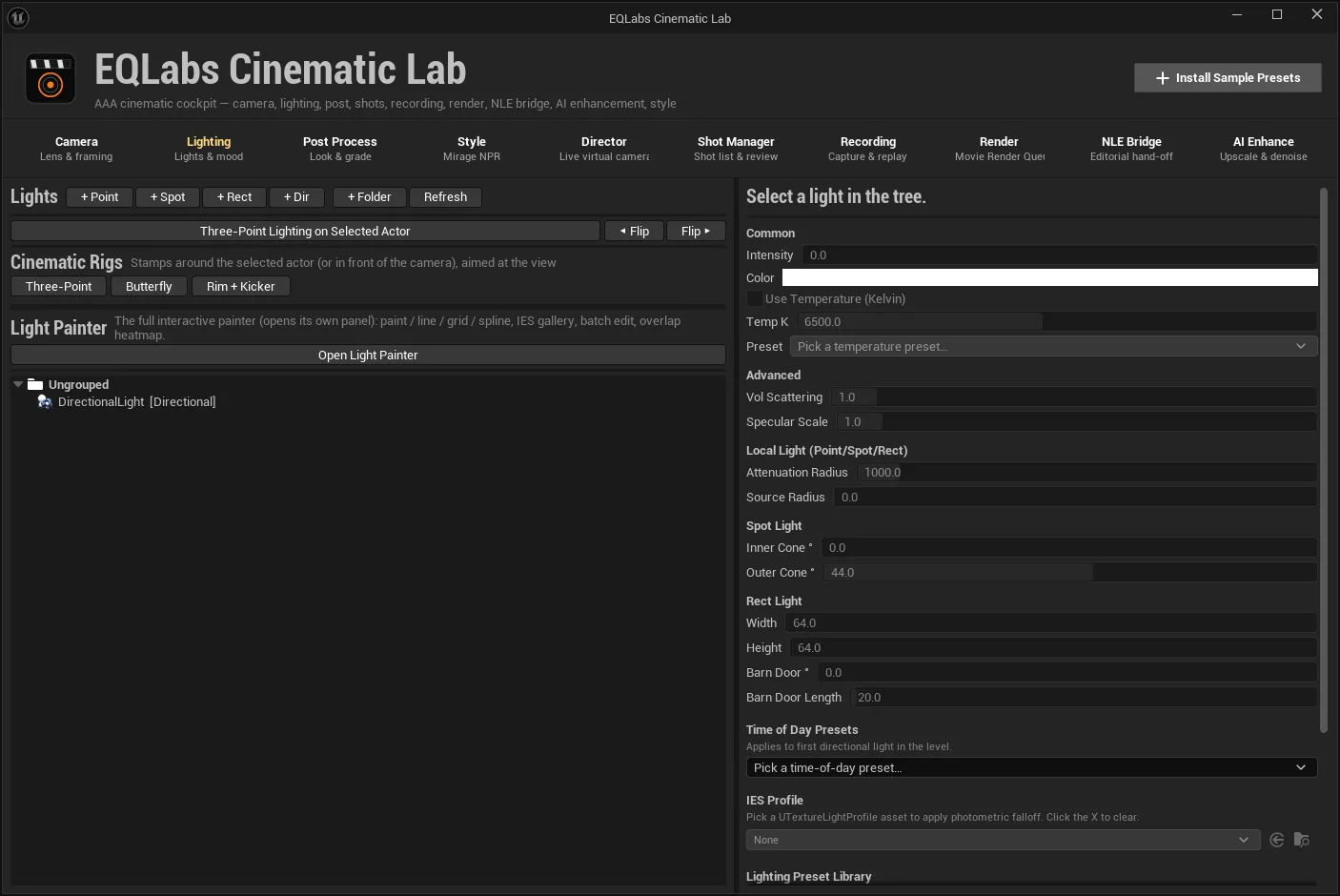
Task: Add a rect light with + Rect
Action: 234,197
